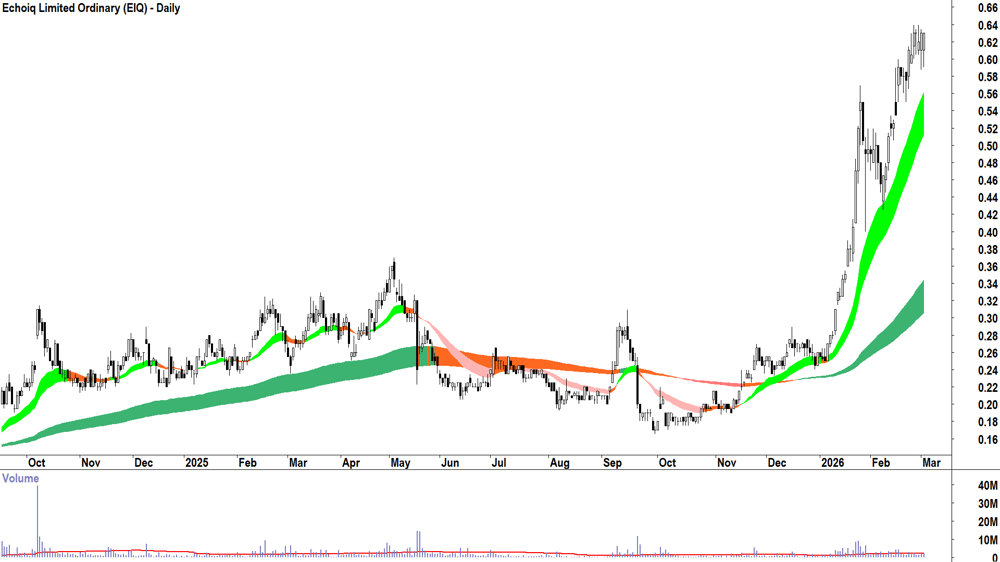
Task: Click the Mar label between Feb and Apr
Action: click(298, 462)
